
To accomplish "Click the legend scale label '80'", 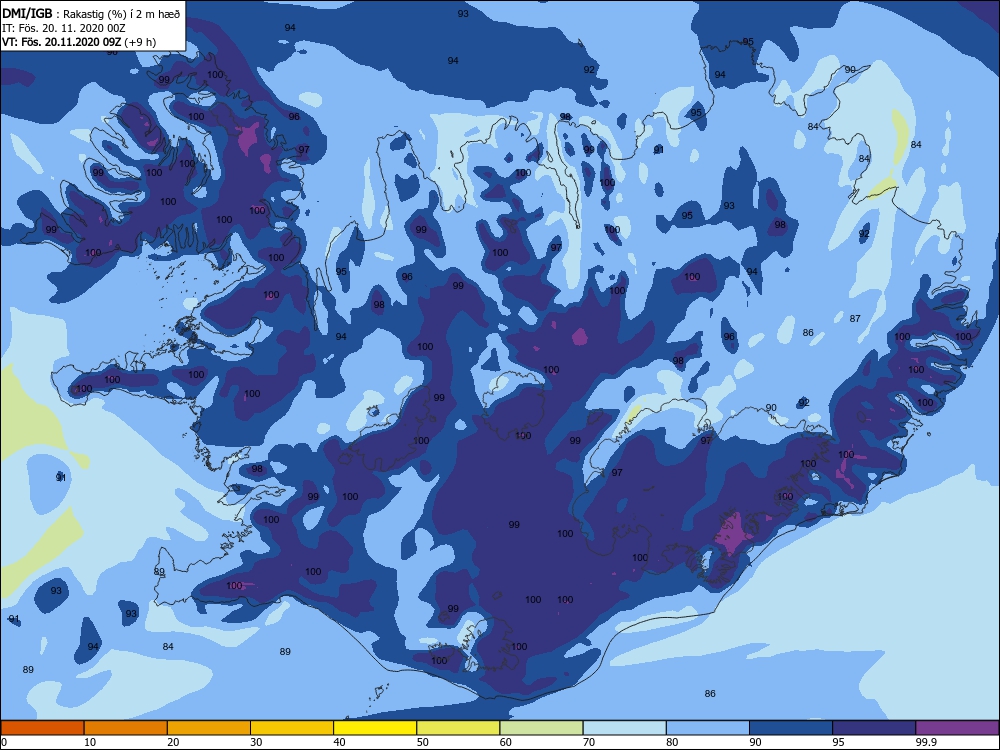I will pos(672,742).
